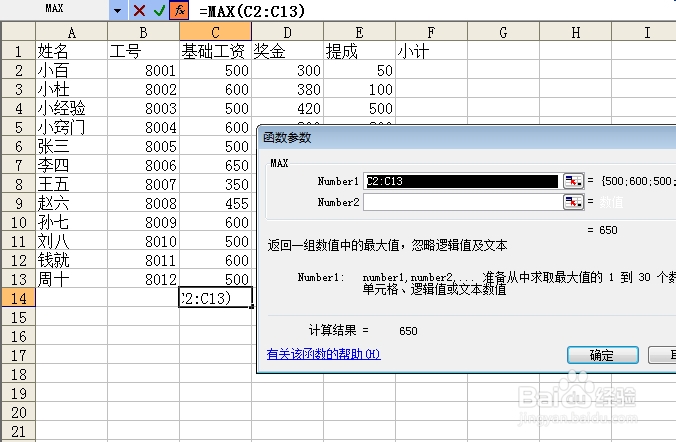Open the function help link 有关该函数的帮助

click(x=323, y=354)
